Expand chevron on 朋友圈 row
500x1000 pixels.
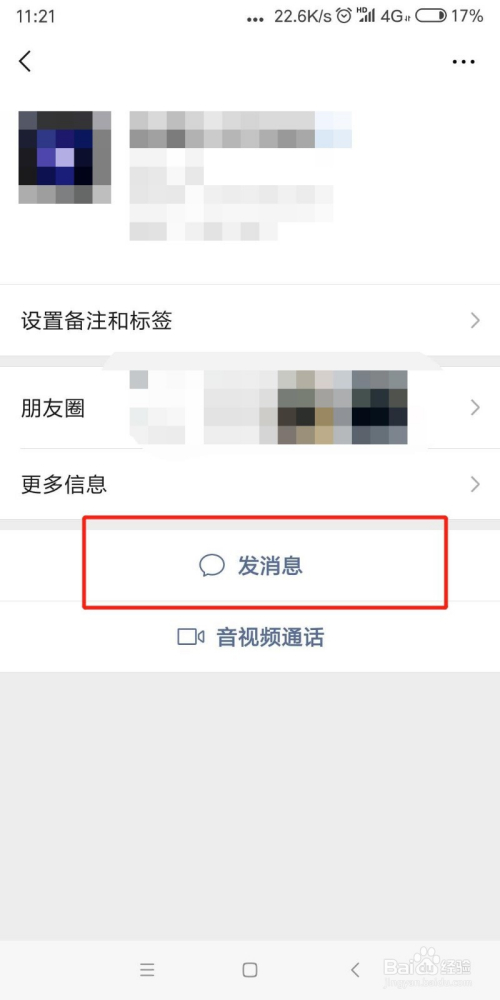(475, 408)
